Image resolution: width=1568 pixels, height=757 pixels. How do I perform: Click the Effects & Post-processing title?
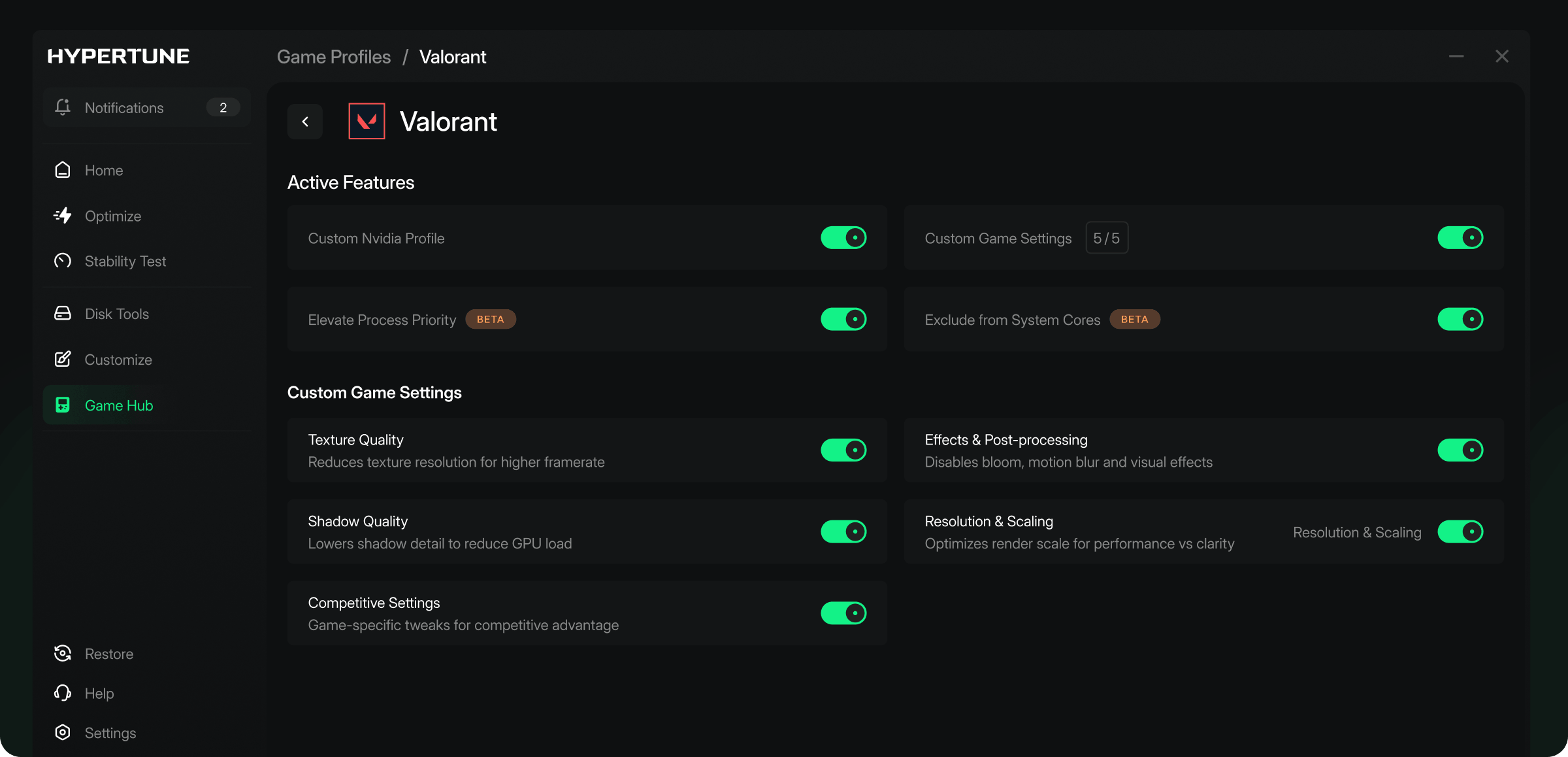1006,440
